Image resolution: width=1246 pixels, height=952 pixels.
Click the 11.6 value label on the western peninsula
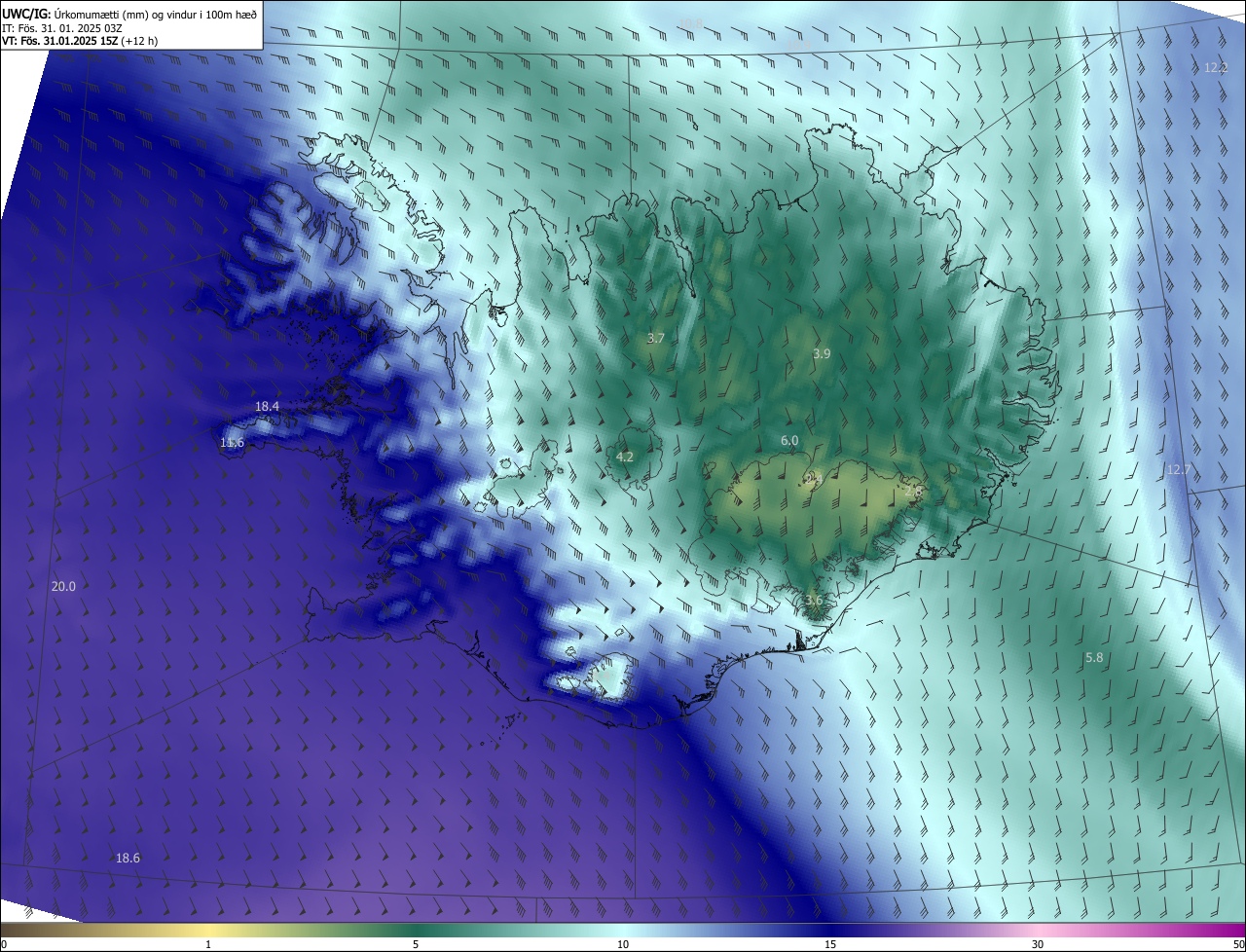(232, 443)
